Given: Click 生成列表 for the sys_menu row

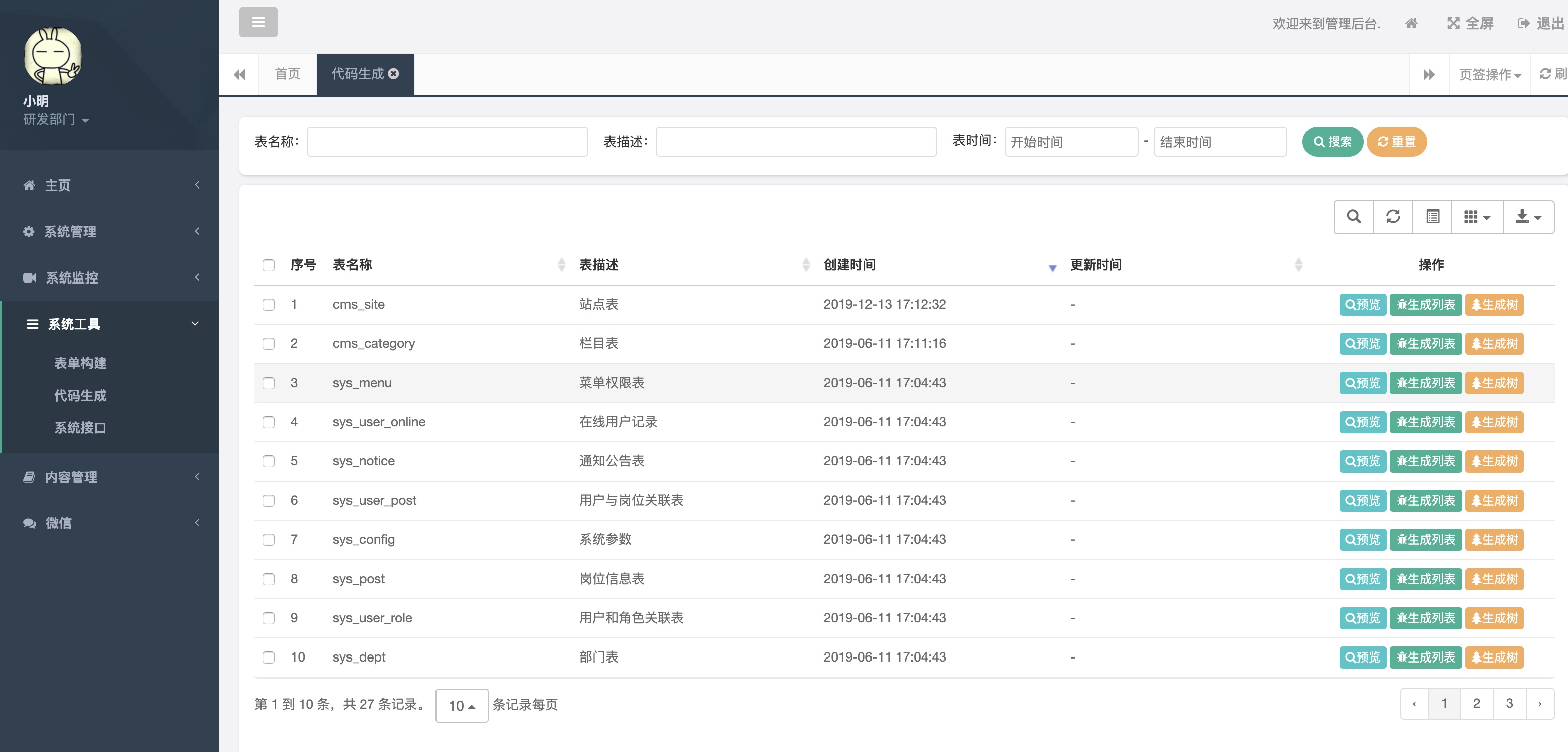Looking at the screenshot, I should coord(1426,383).
